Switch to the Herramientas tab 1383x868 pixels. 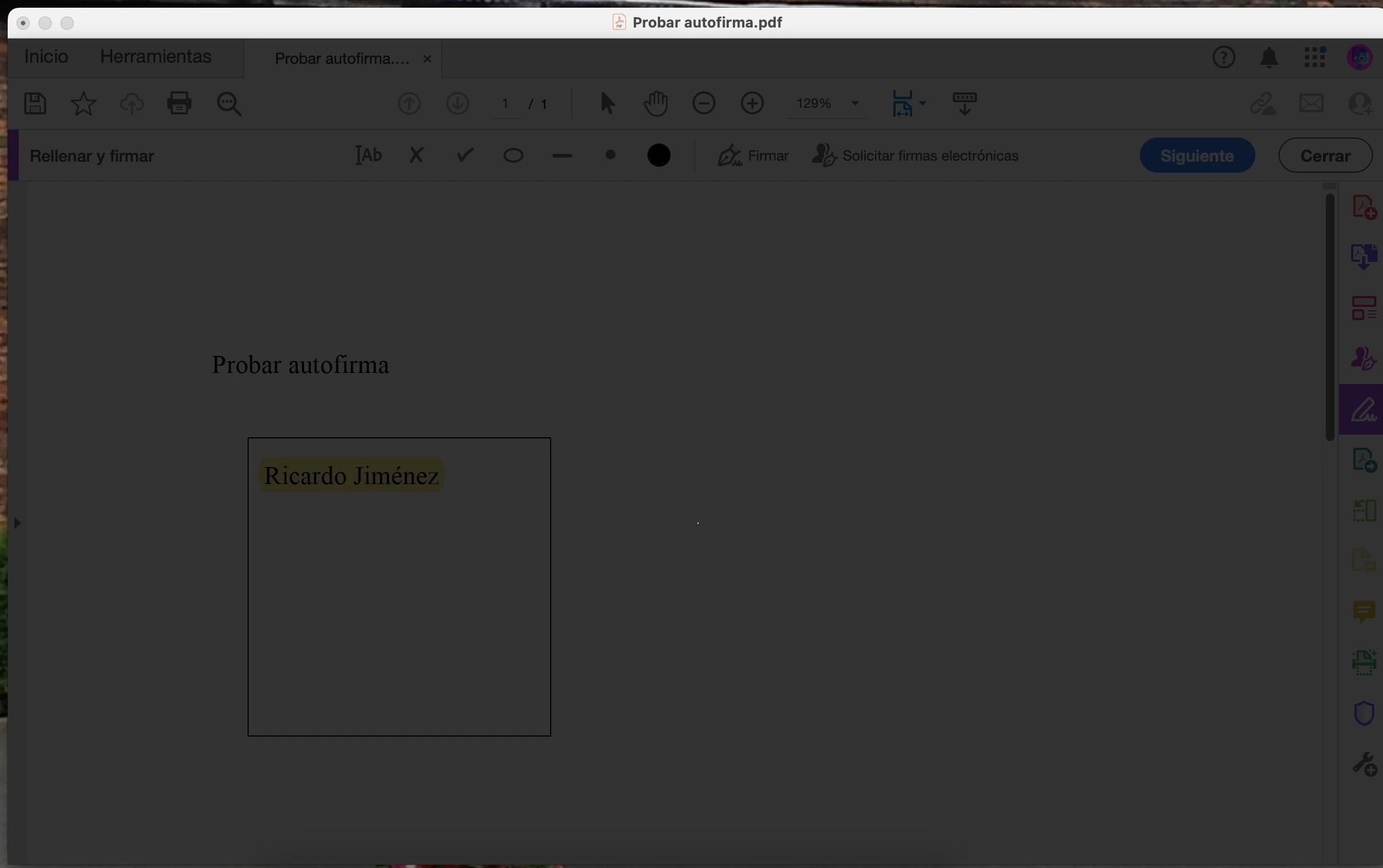click(x=156, y=56)
